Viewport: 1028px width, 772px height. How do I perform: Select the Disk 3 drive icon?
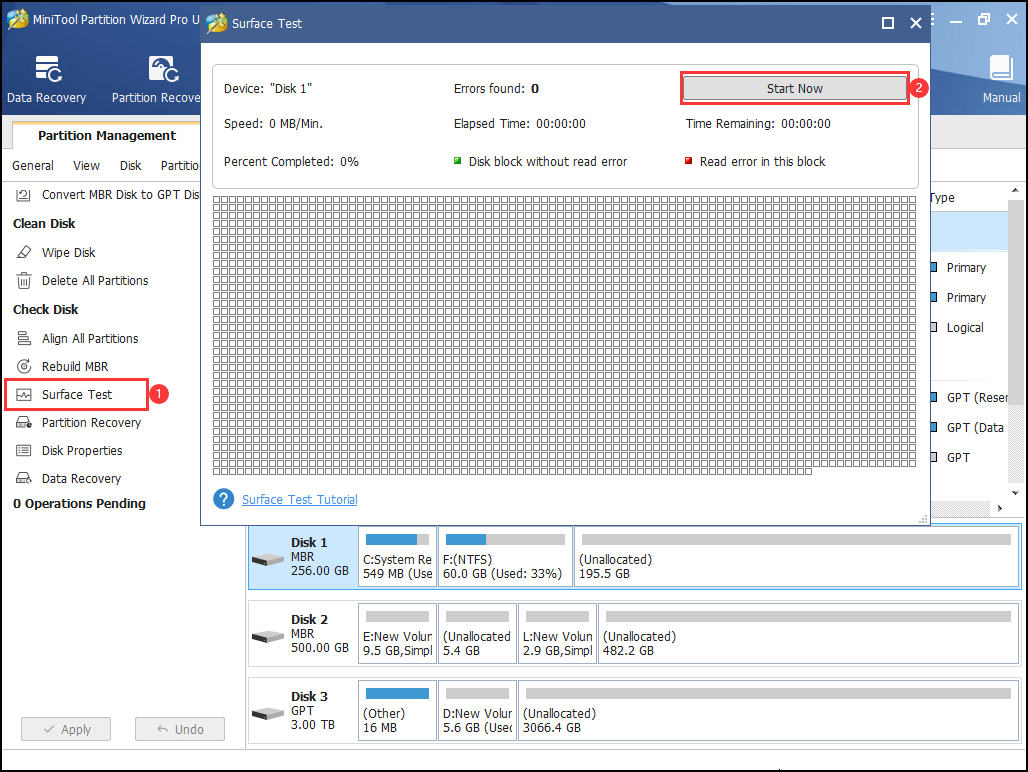pyautogui.click(x=268, y=713)
